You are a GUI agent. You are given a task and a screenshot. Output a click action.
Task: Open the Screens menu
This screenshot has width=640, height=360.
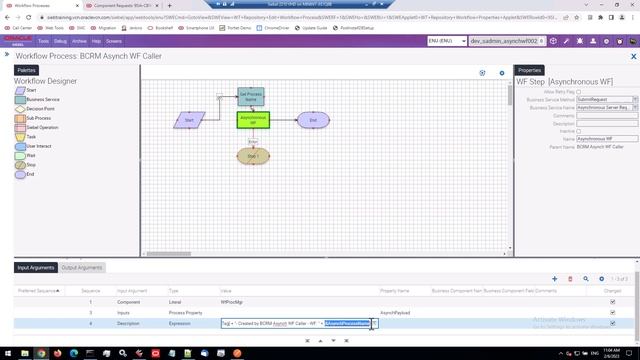coord(113,41)
